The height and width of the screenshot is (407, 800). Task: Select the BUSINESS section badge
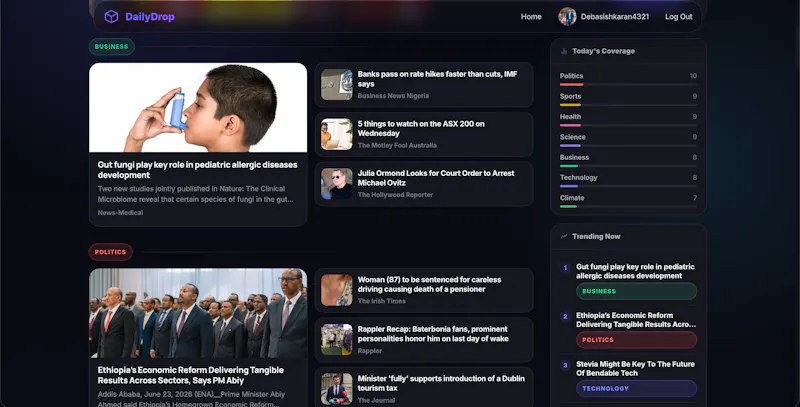coord(112,46)
